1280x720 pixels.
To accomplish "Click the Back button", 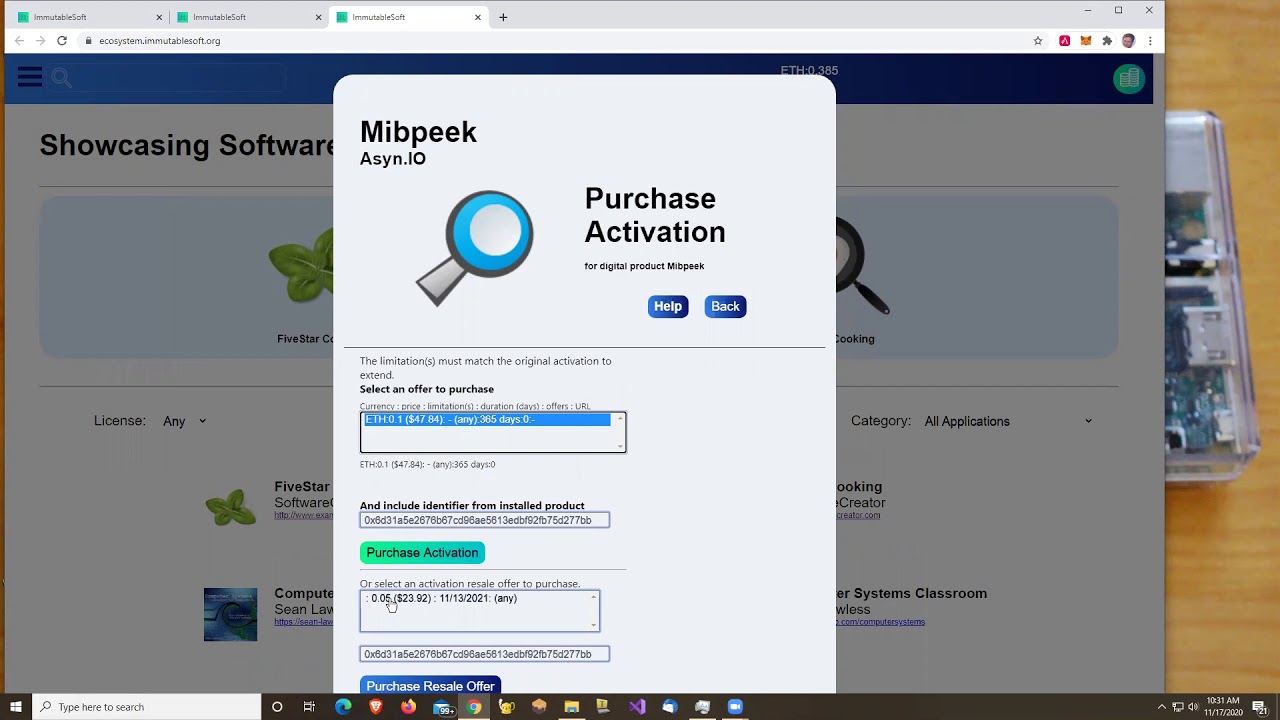I will pos(725,307).
